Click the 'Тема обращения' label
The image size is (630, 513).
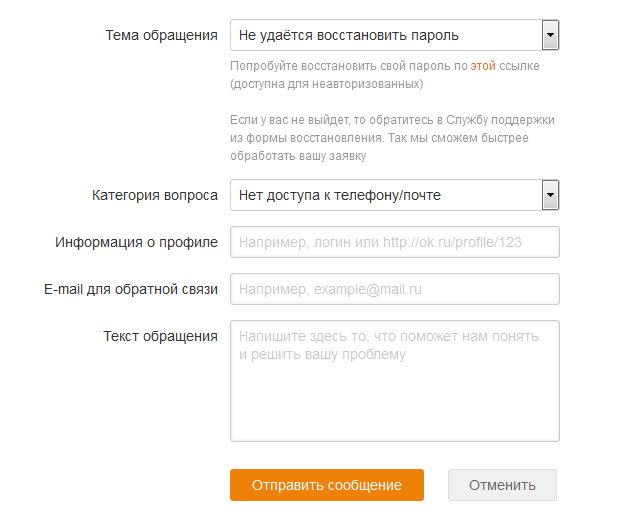(161, 35)
